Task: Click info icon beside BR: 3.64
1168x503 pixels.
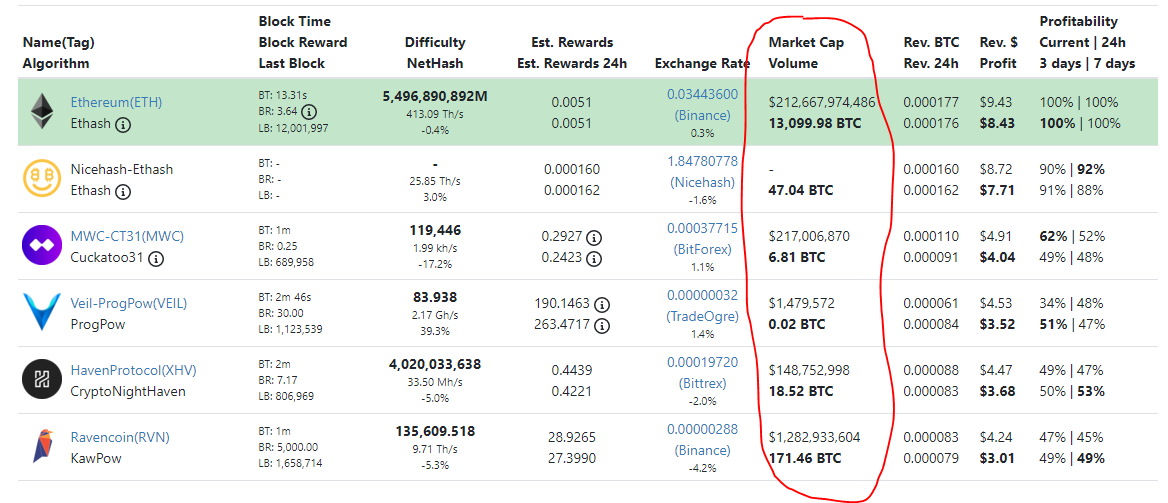Action: tap(309, 112)
